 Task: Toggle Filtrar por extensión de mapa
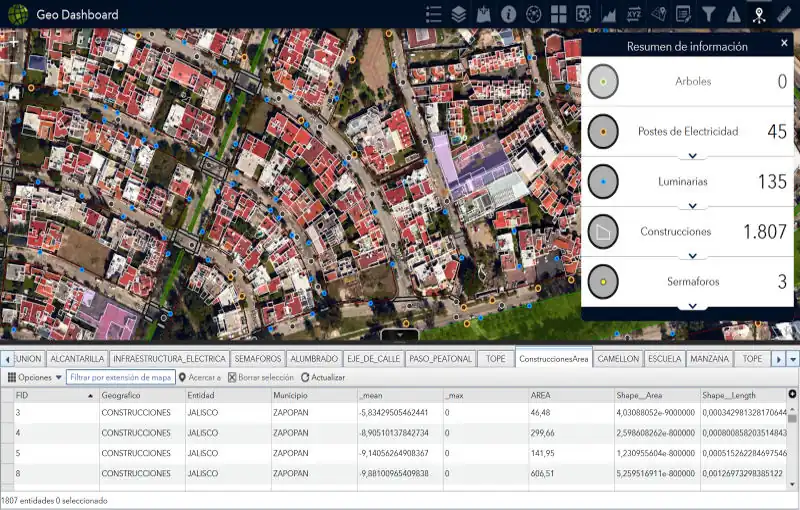tap(120, 377)
